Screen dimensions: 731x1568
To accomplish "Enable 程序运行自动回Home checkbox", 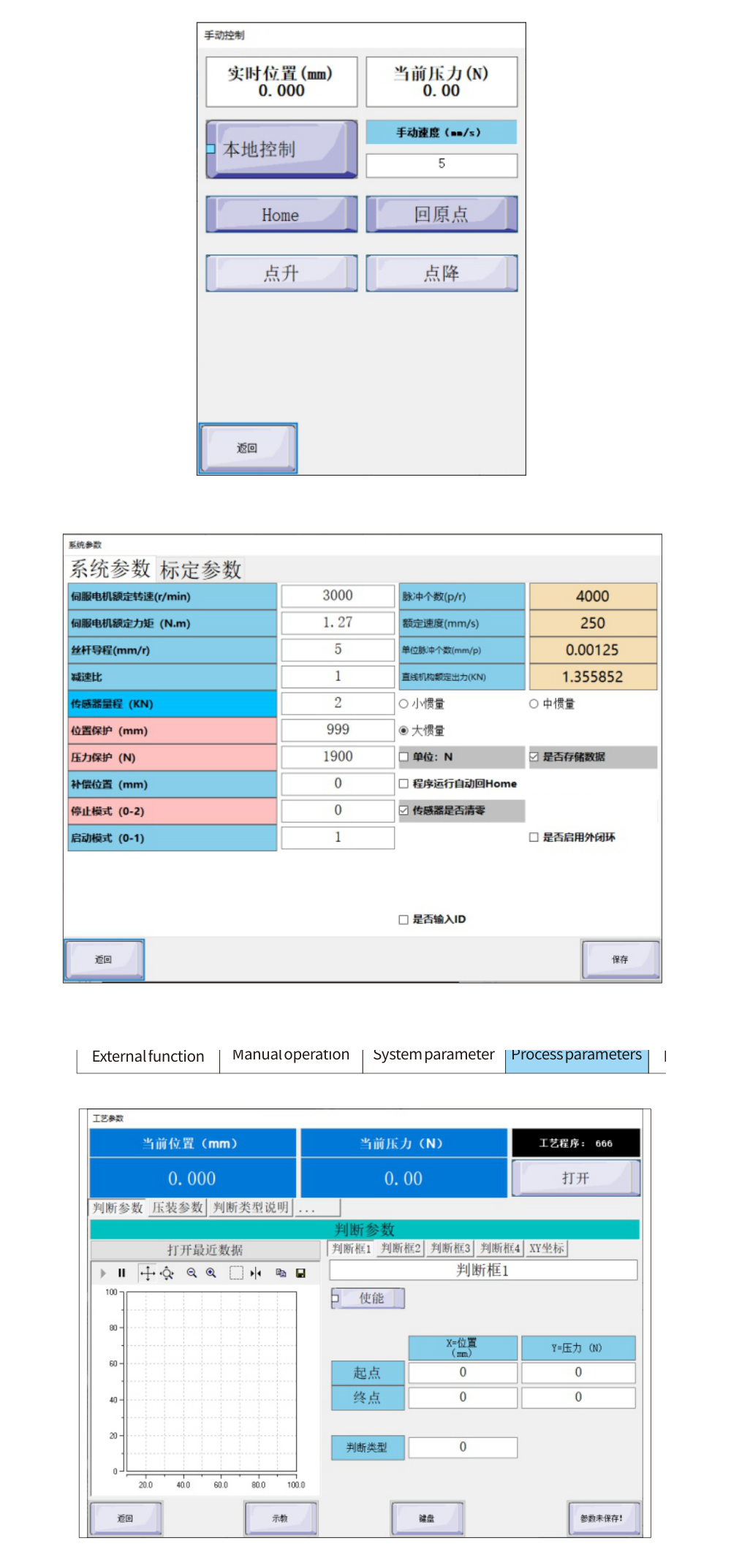I will pyautogui.click(x=404, y=783).
